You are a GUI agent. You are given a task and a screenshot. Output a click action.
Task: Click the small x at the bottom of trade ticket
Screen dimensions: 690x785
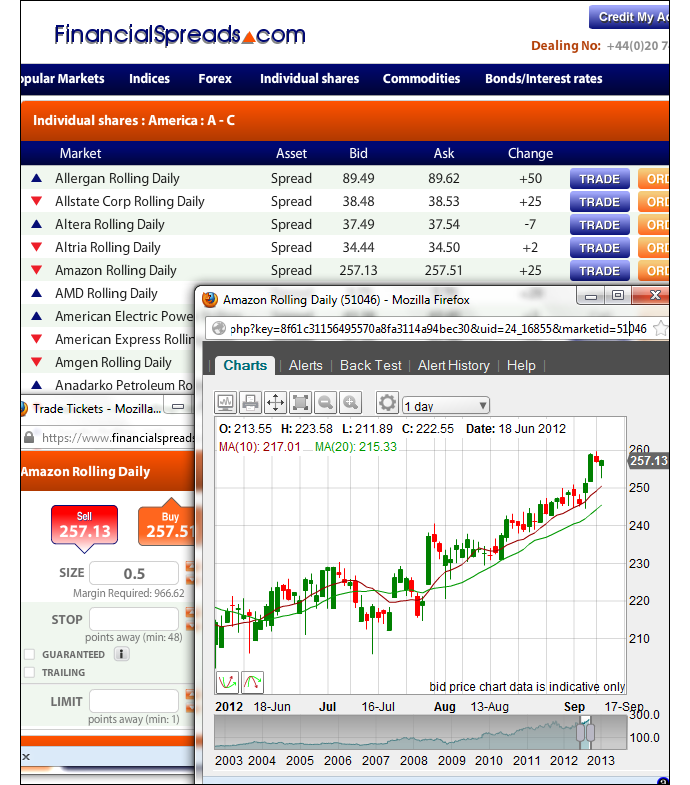pos(27,756)
